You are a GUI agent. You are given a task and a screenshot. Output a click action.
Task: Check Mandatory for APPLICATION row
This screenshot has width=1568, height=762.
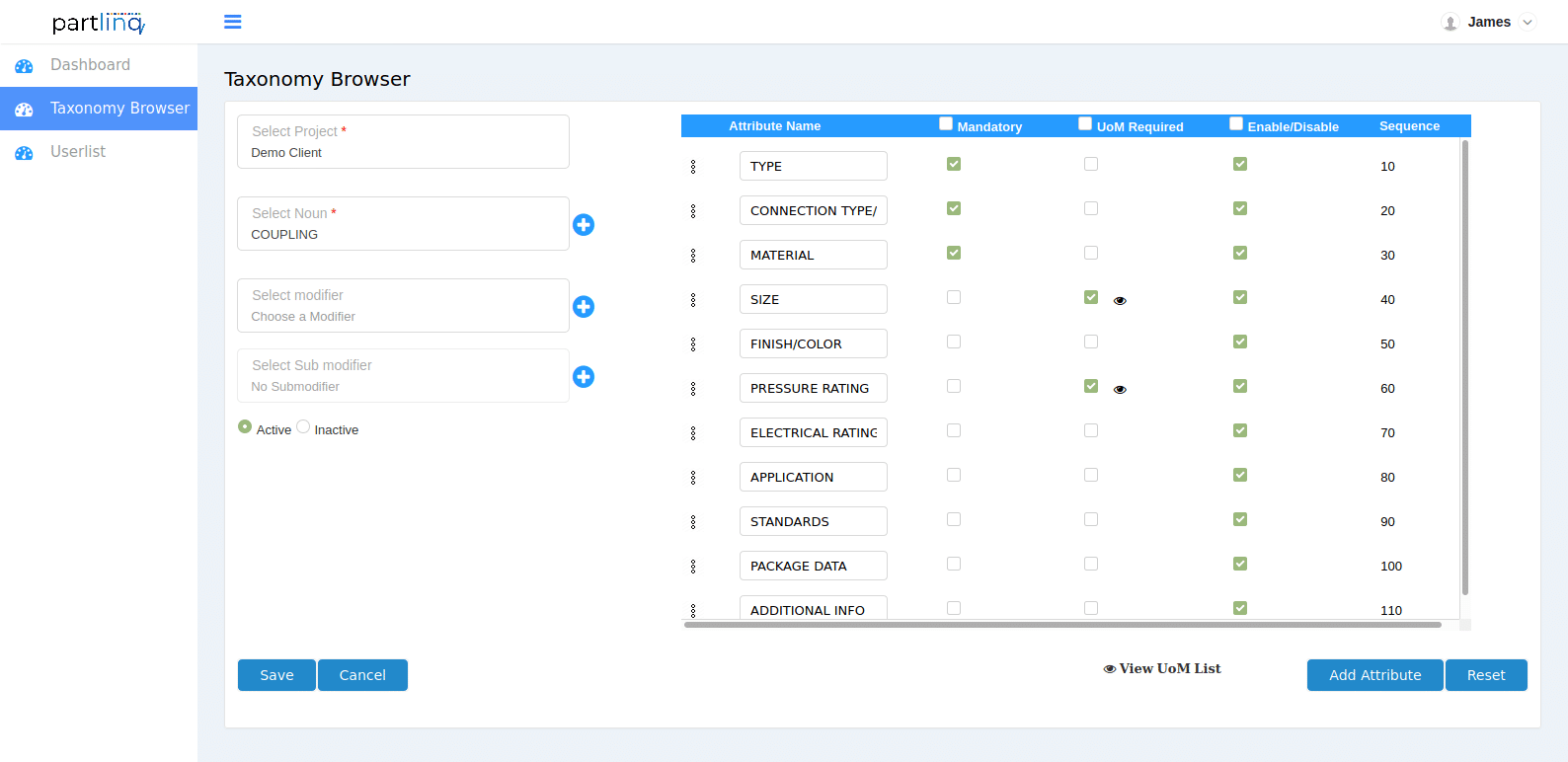[x=954, y=475]
